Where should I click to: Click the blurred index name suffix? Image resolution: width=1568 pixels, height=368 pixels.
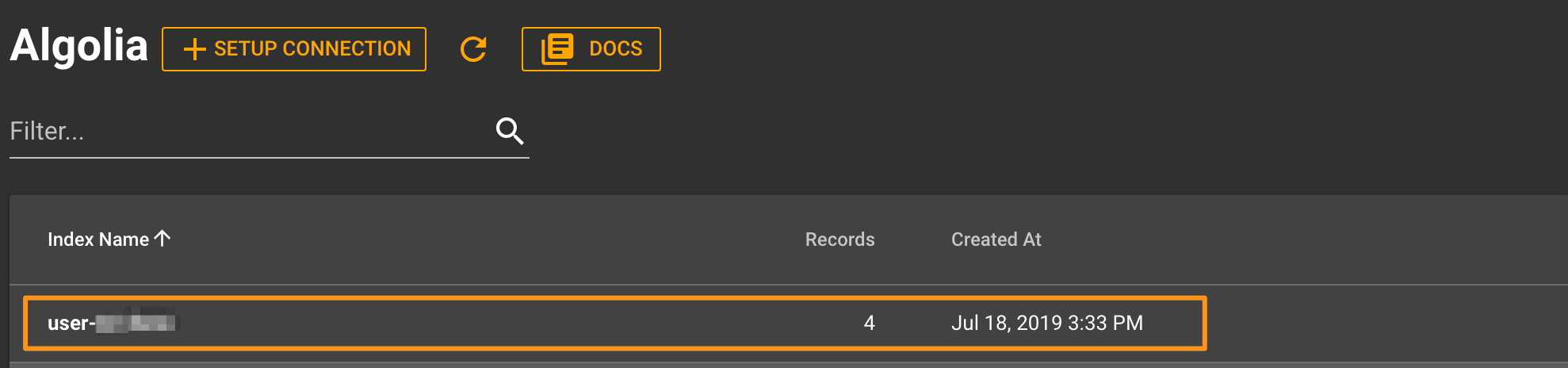coord(137,323)
